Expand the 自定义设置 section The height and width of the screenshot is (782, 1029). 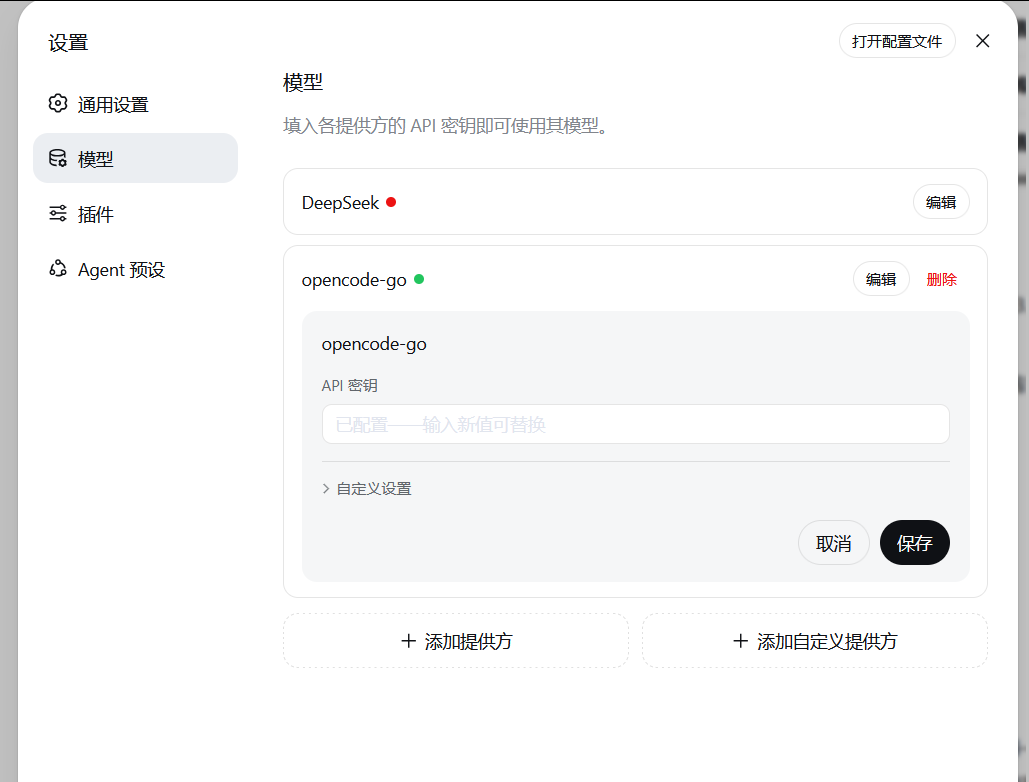pyautogui.click(x=367, y=489)
